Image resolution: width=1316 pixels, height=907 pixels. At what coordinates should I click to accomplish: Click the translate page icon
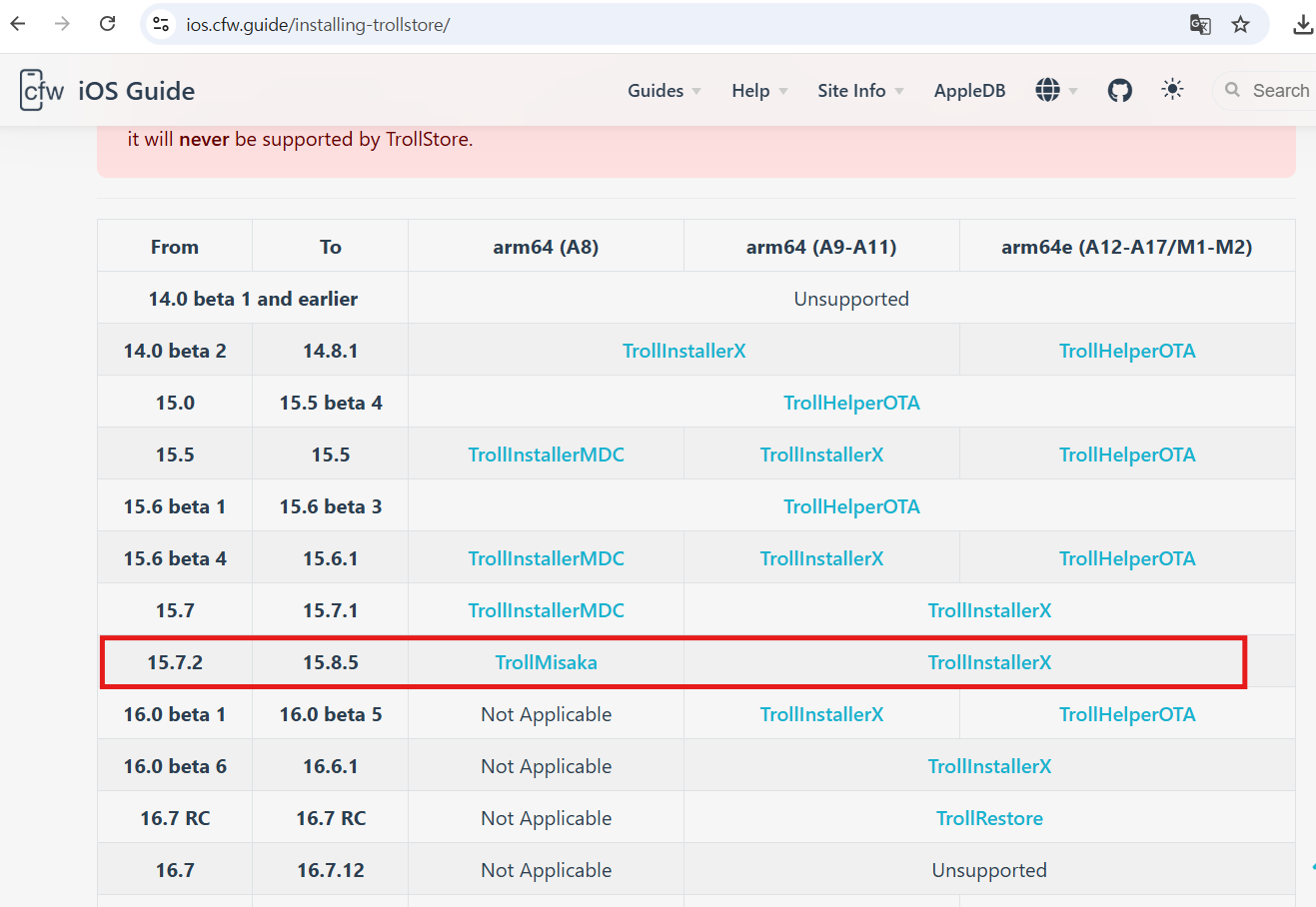pyautogui.click(x=1200, y=25)
